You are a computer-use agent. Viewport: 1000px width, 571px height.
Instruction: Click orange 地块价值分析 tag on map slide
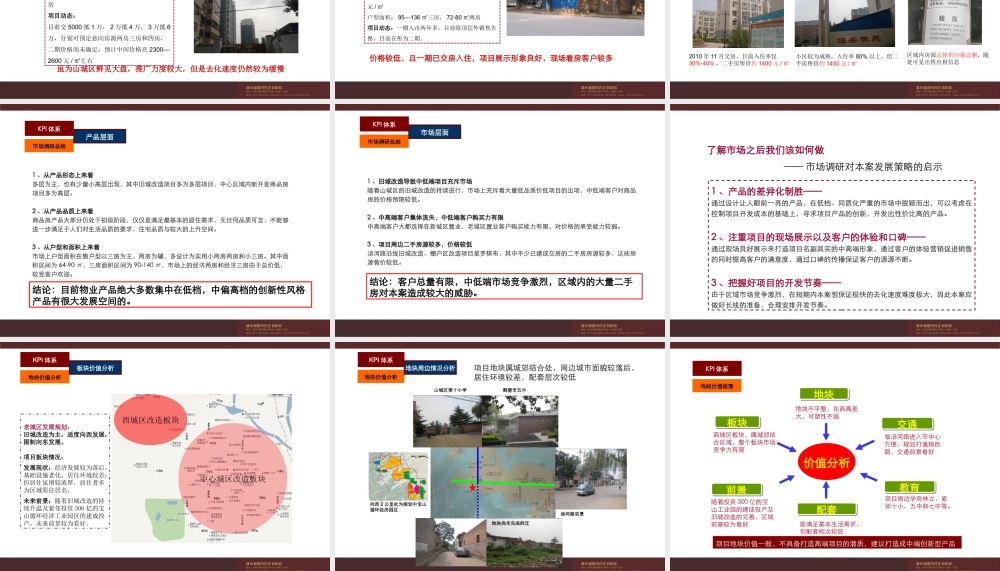[x=45, y=378]
